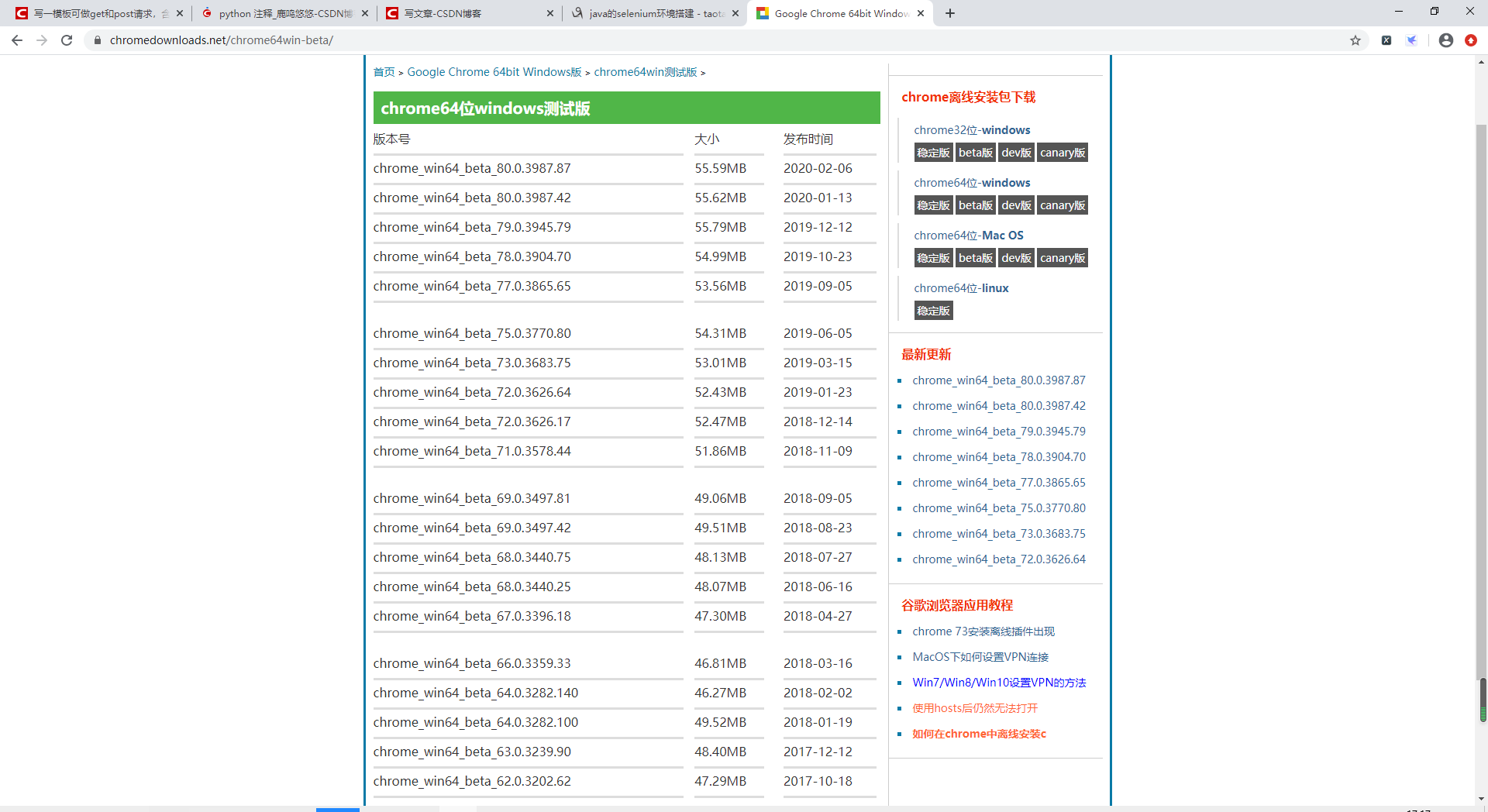The width and height of the screenshot is (1488, 812).
Task: Reload the current page
Action: (67, 40)
